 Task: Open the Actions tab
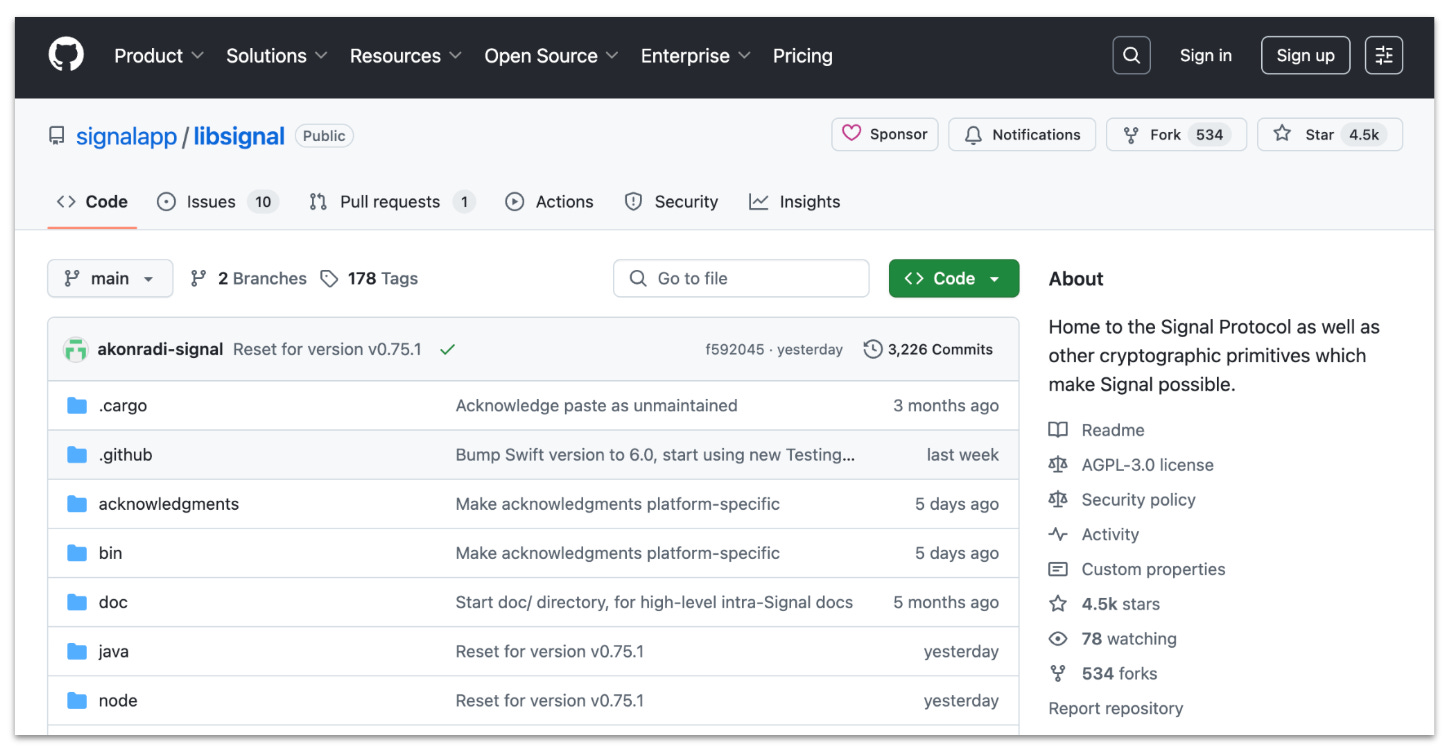(549, 202)
